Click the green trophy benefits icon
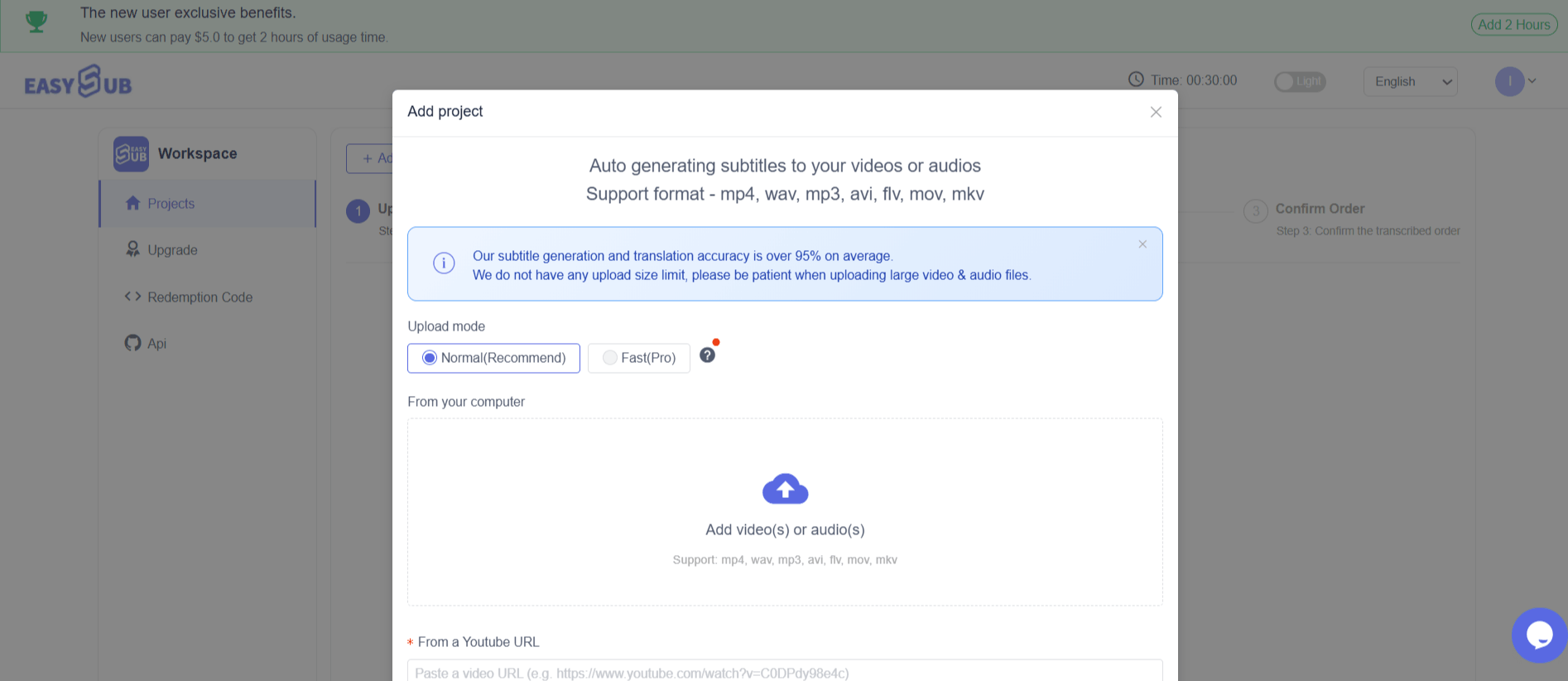1568x681 pixels. 36,22
